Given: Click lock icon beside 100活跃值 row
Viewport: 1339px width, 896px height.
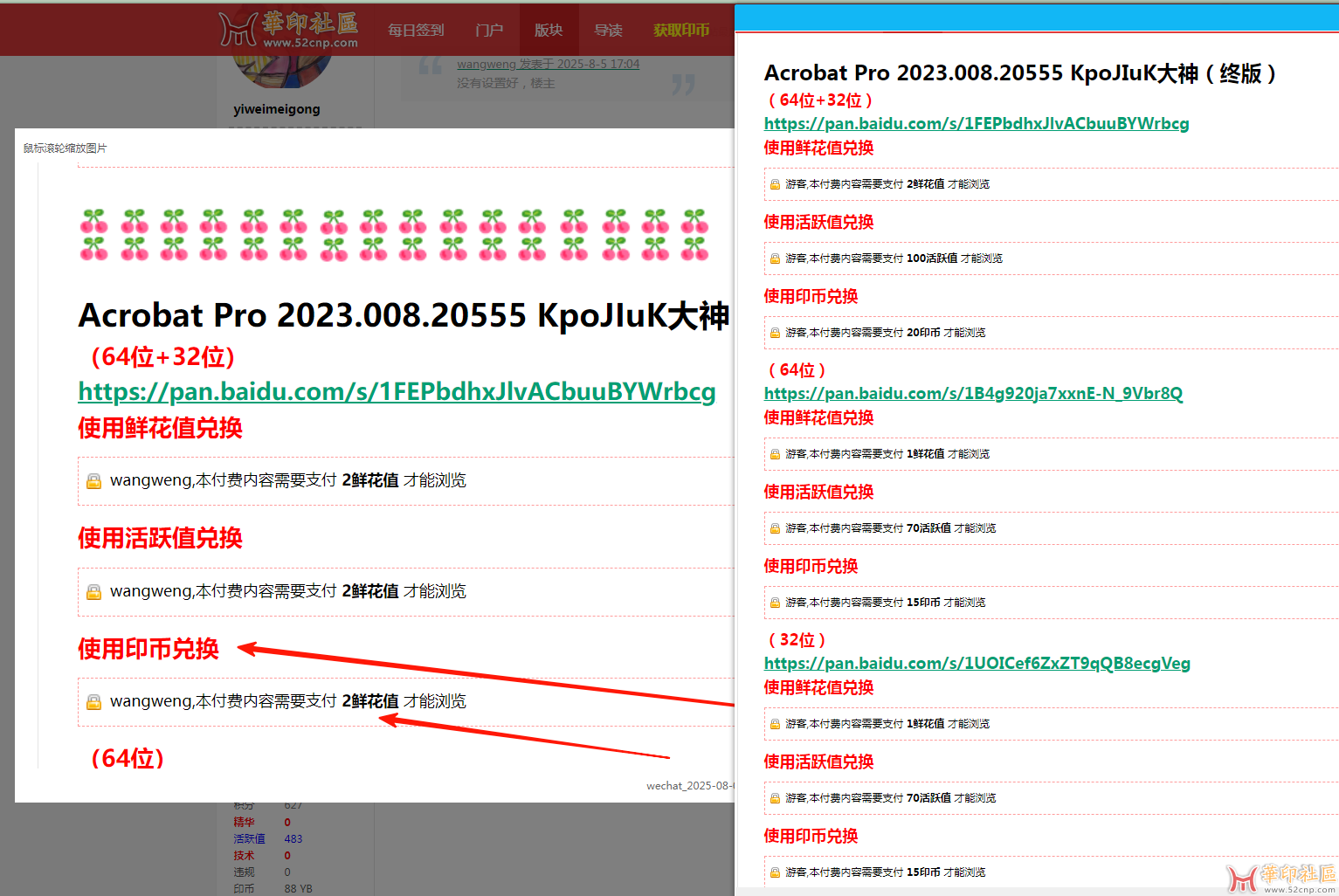Looking at the screenshot, I should pyautogui.click(x=775, y=258).
